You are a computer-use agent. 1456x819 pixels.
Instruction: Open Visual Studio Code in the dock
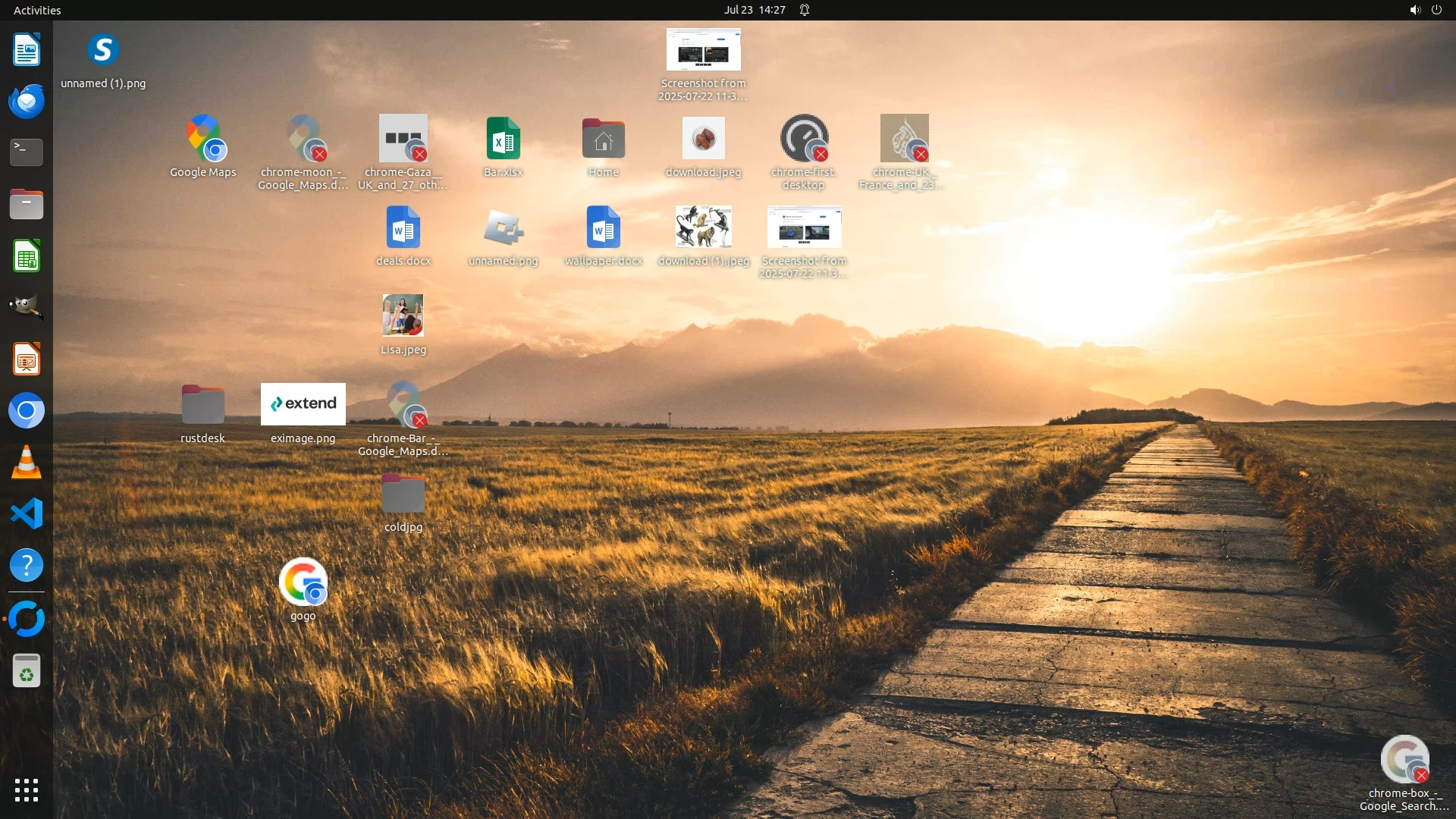click(x=27, y=514)
